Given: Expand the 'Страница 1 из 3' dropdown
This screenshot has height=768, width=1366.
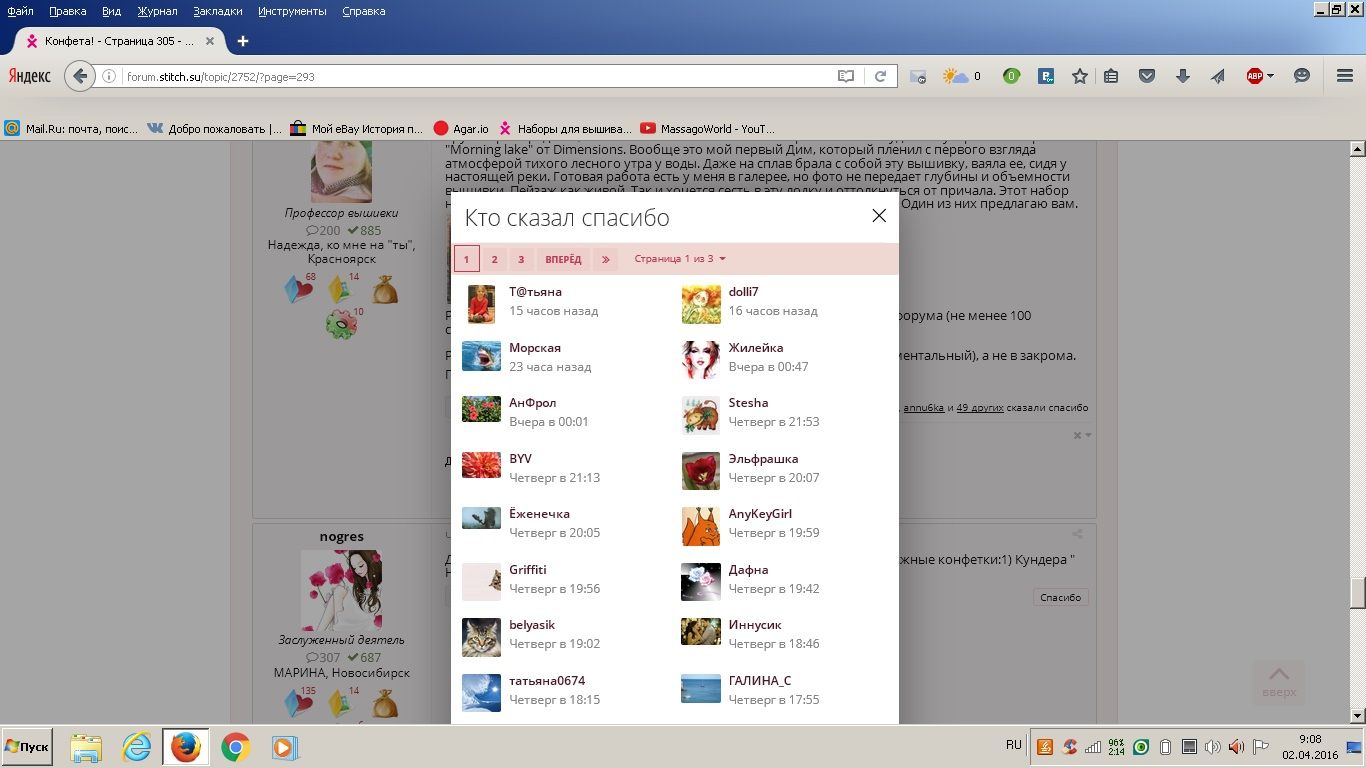Looking at the screenshot, I should pos(680,259).
